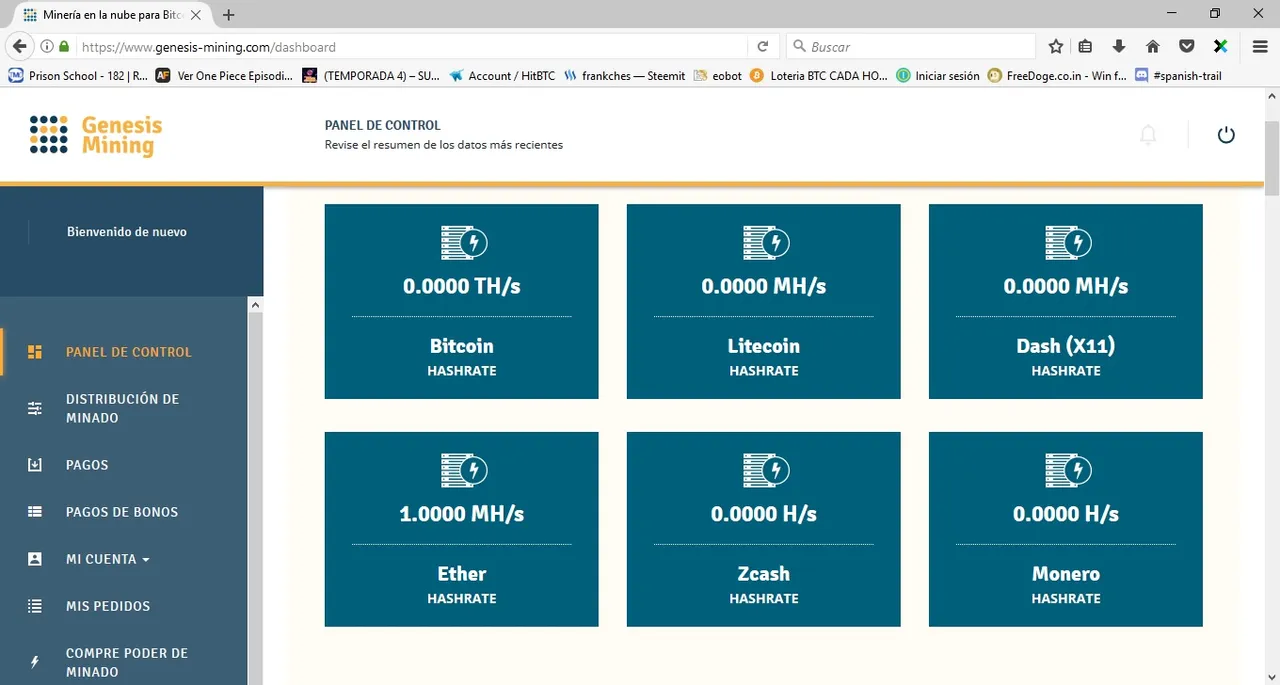Select the Minería en la nube tab

click(110, 15)
